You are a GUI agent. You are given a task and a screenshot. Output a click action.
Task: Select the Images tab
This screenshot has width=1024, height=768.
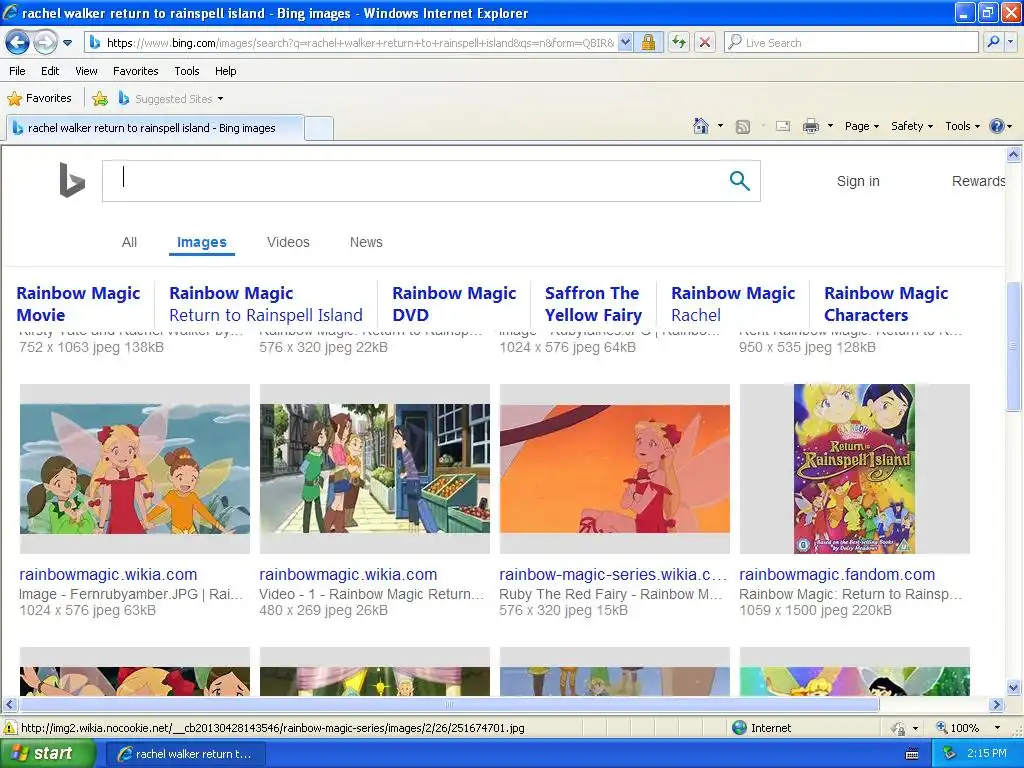click(202, 242)
